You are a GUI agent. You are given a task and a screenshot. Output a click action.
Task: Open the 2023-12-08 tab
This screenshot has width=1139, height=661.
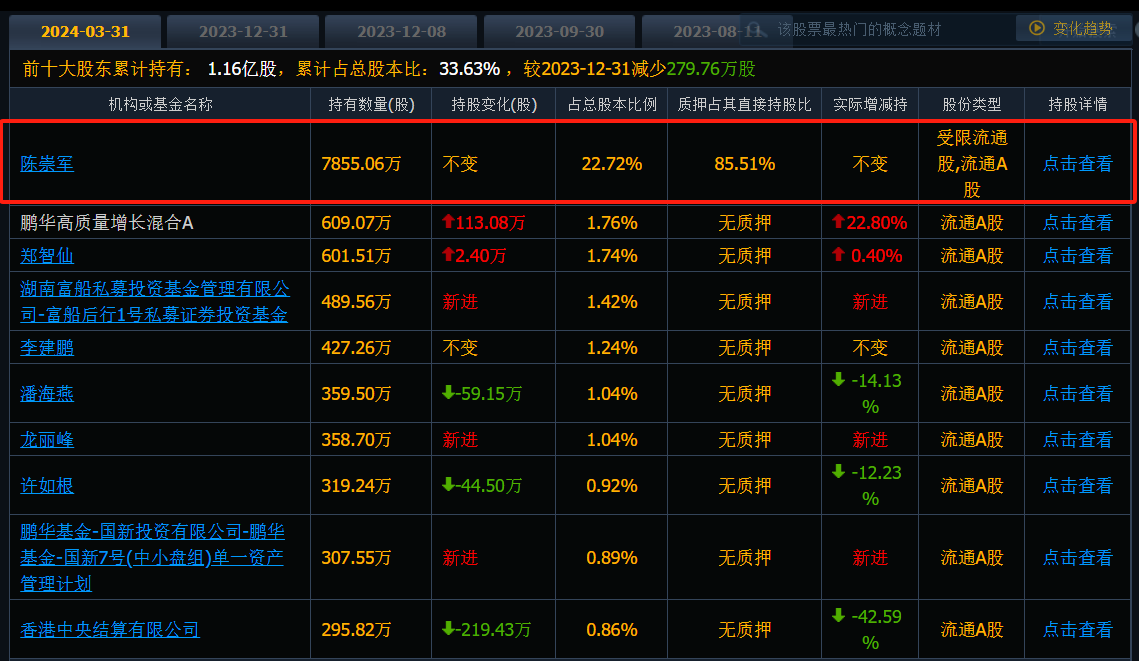401,31
